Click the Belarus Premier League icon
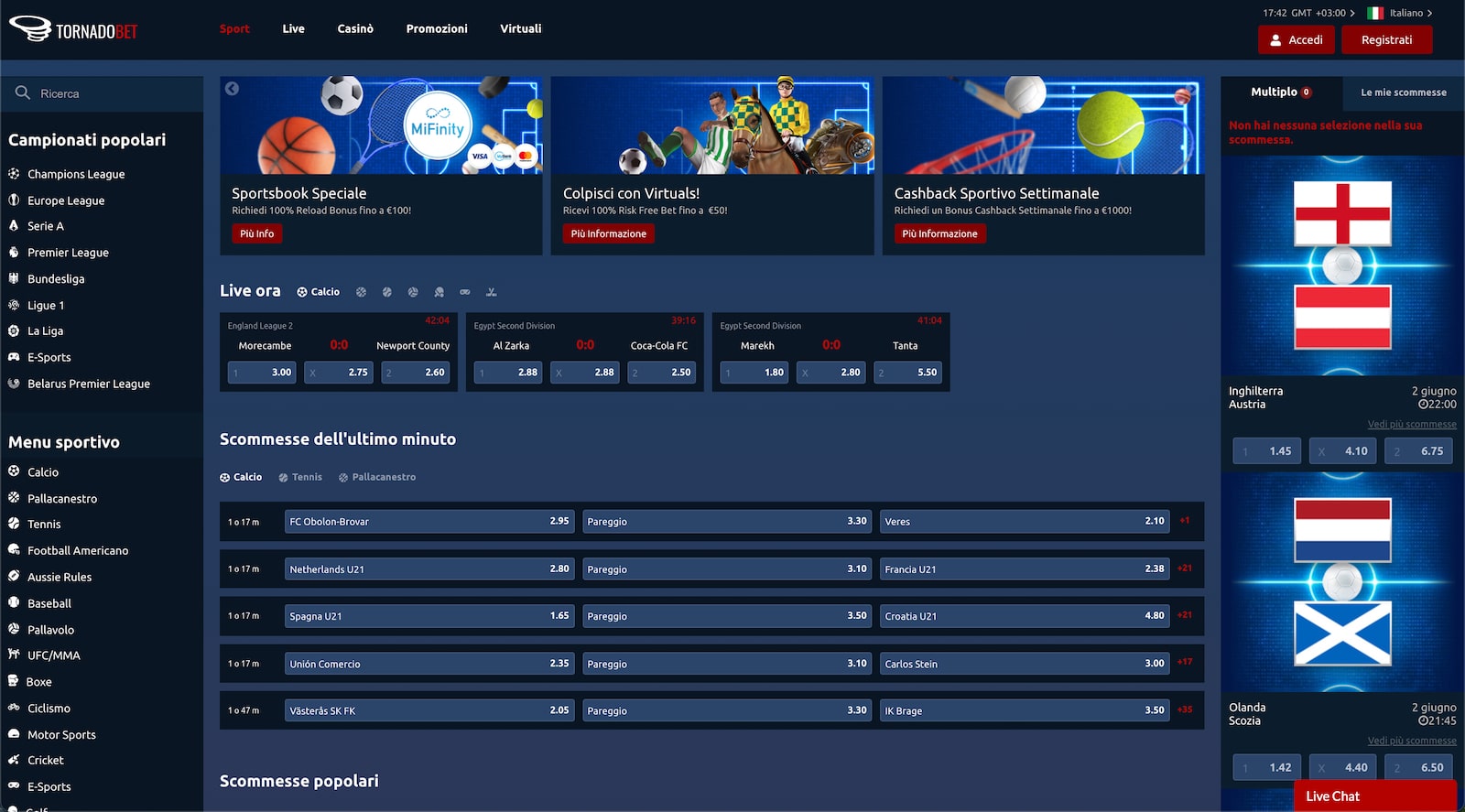This screenshot has height=812, width=1465. coord(14,384)
